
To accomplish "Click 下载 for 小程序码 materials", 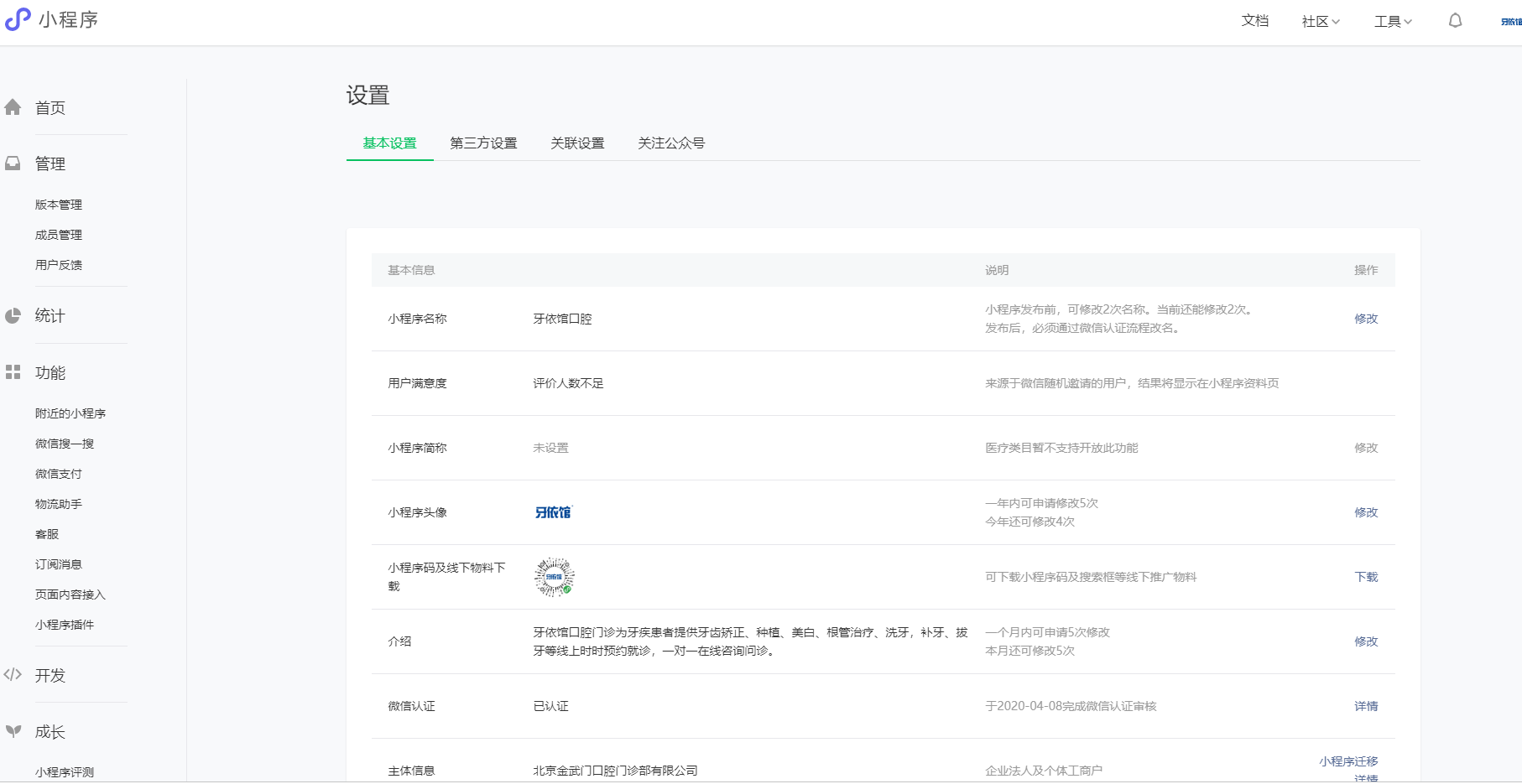I will [x=1366, y=577].
